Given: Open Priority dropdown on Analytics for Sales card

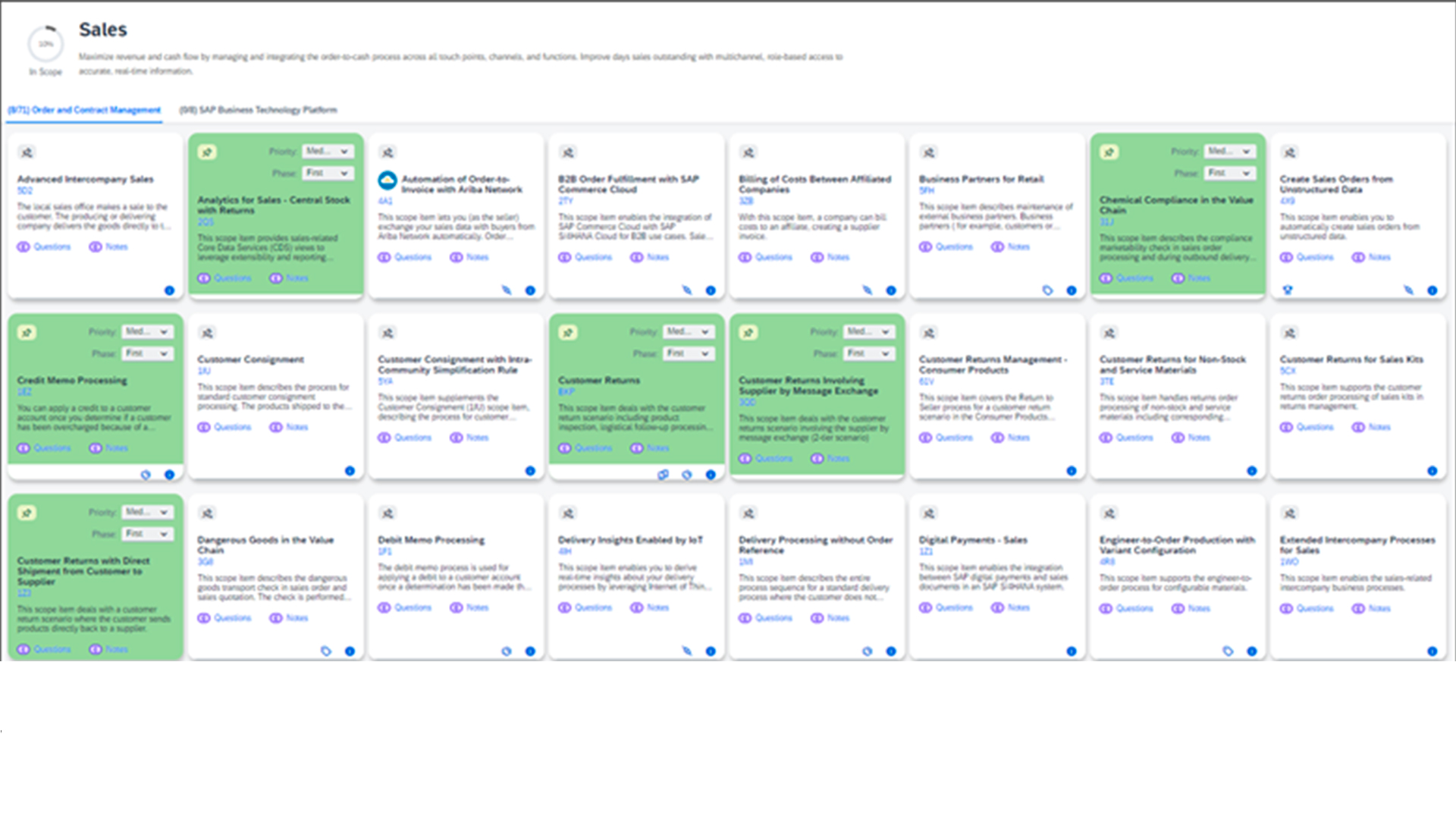Looking at the screenshot, I should coord(328,152).
